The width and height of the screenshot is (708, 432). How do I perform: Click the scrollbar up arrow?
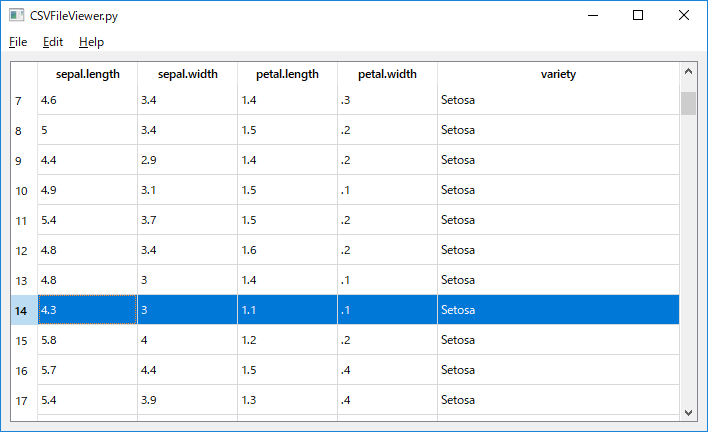pos(688,71)
